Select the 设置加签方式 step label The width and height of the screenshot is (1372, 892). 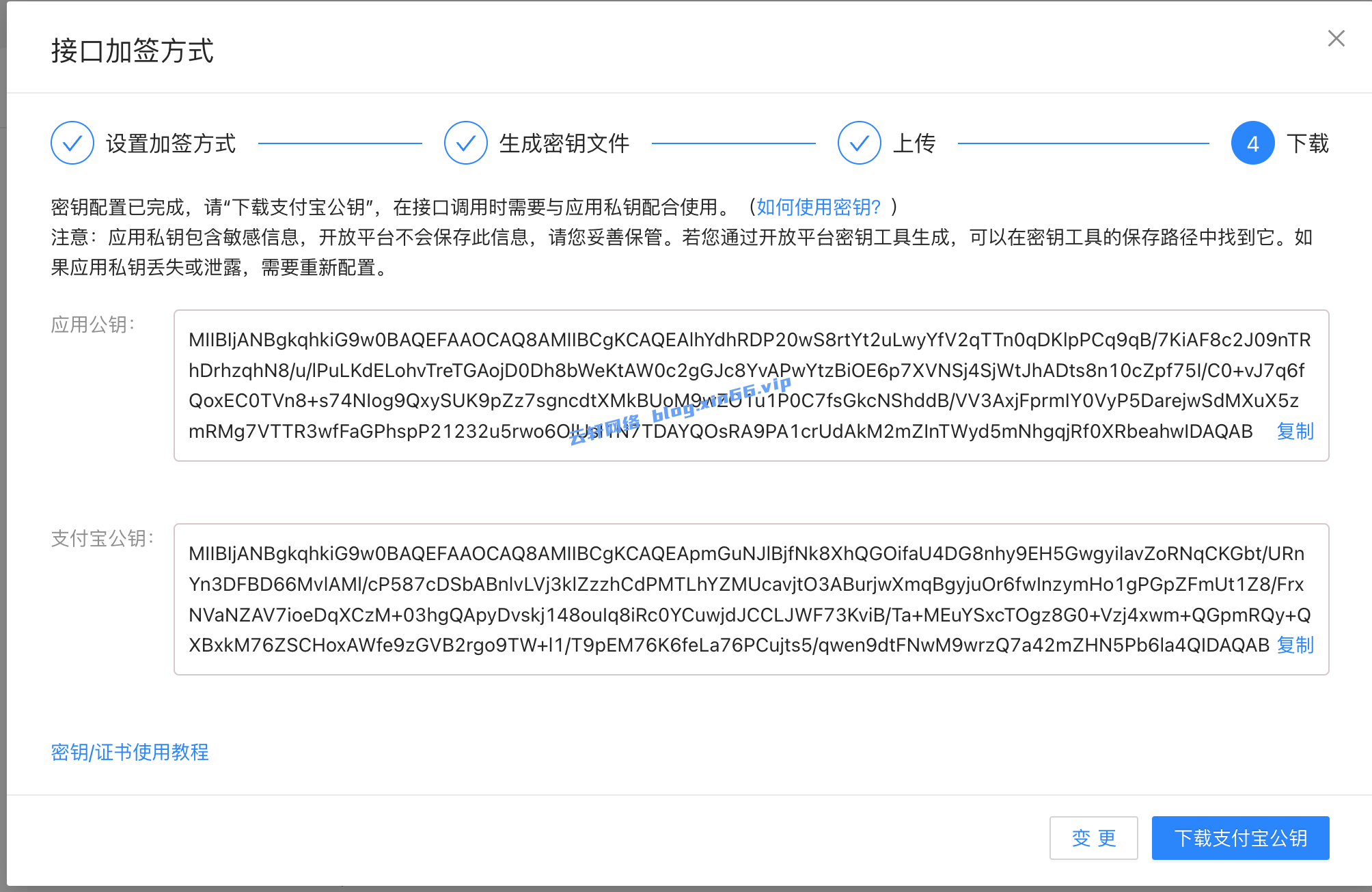pyautogui.click(x=171, y=143)
